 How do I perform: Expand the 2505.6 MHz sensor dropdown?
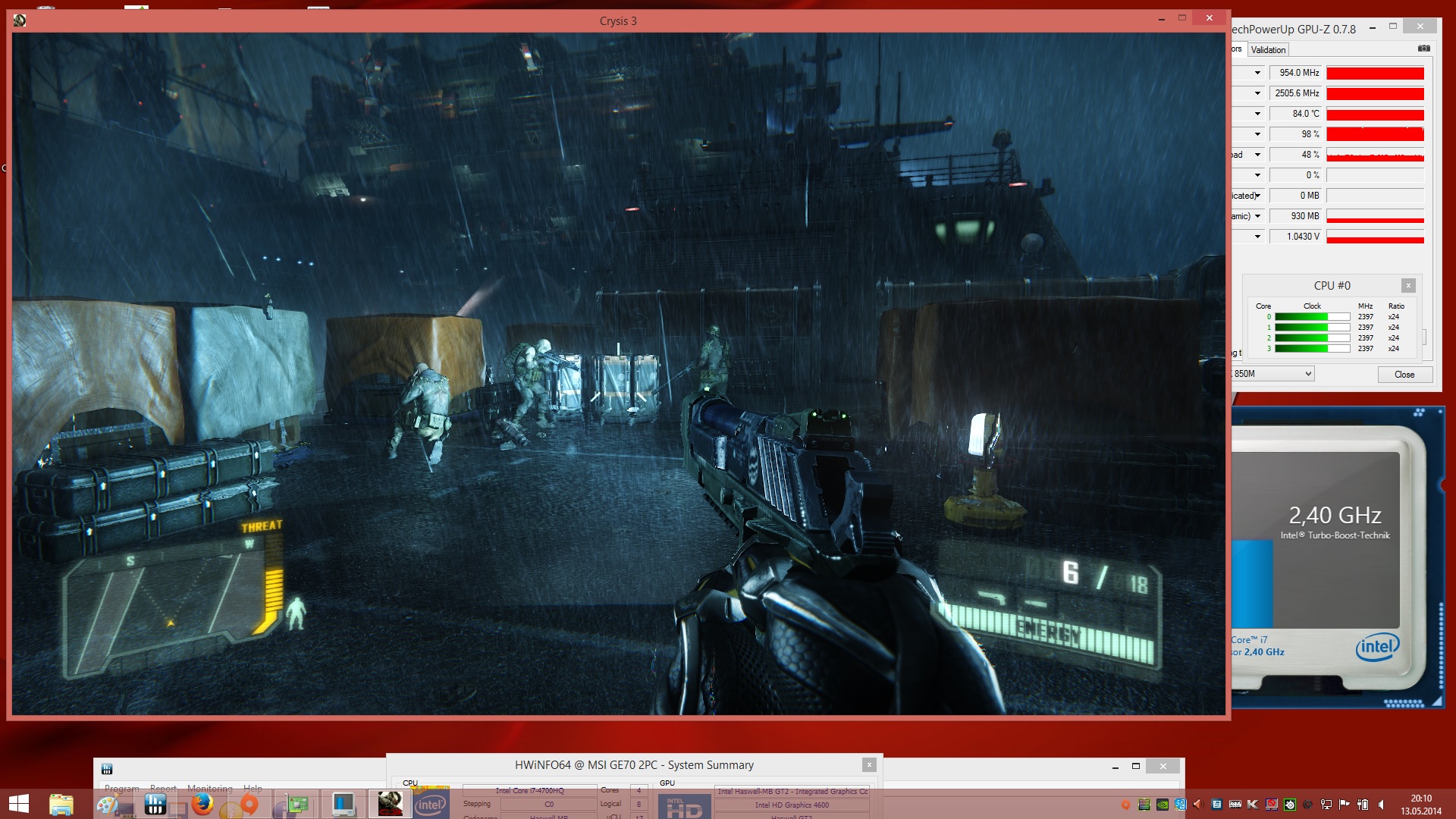pos(1257,93)
